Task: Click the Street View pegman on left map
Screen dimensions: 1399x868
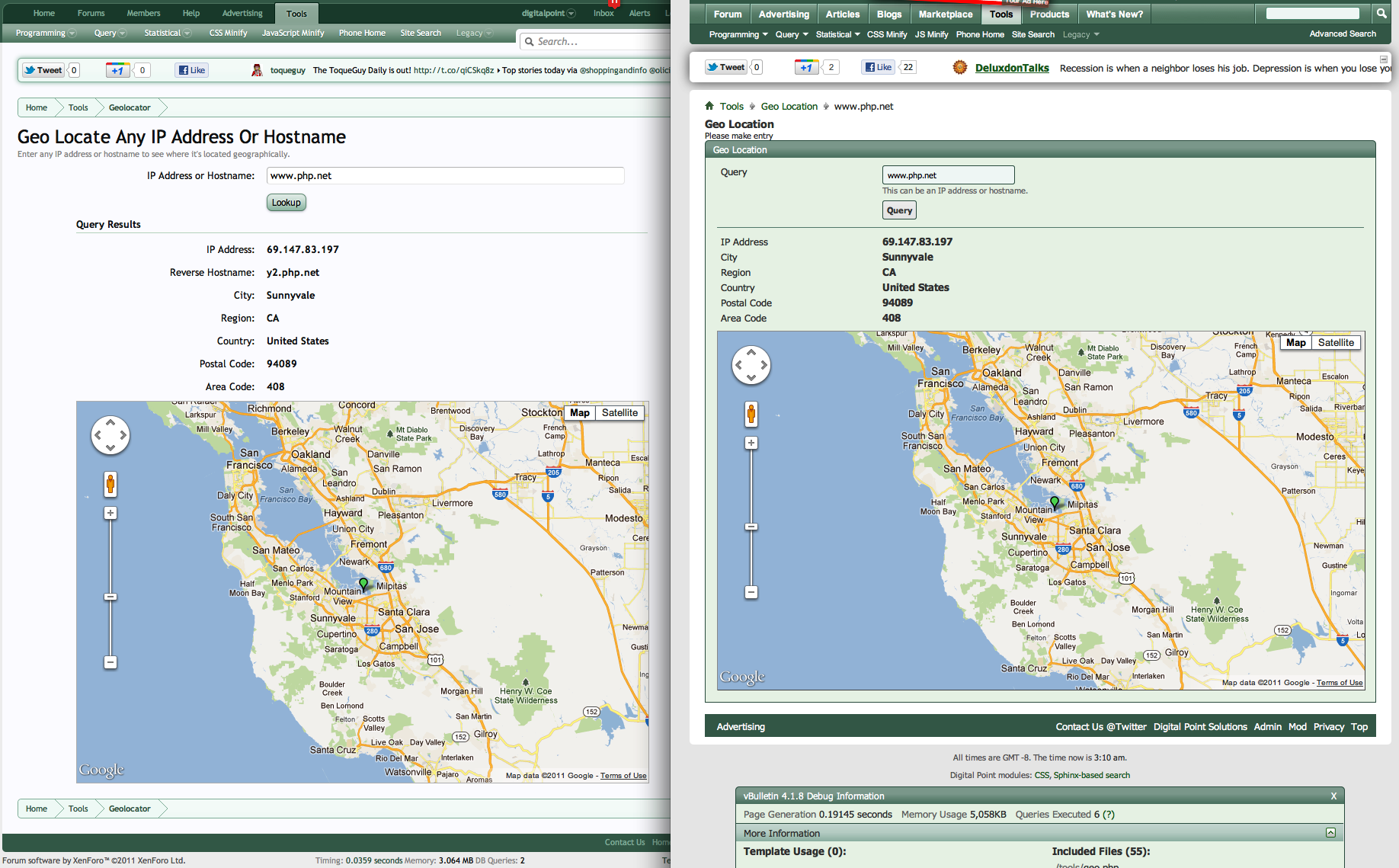Action: (x=110, y=484)
